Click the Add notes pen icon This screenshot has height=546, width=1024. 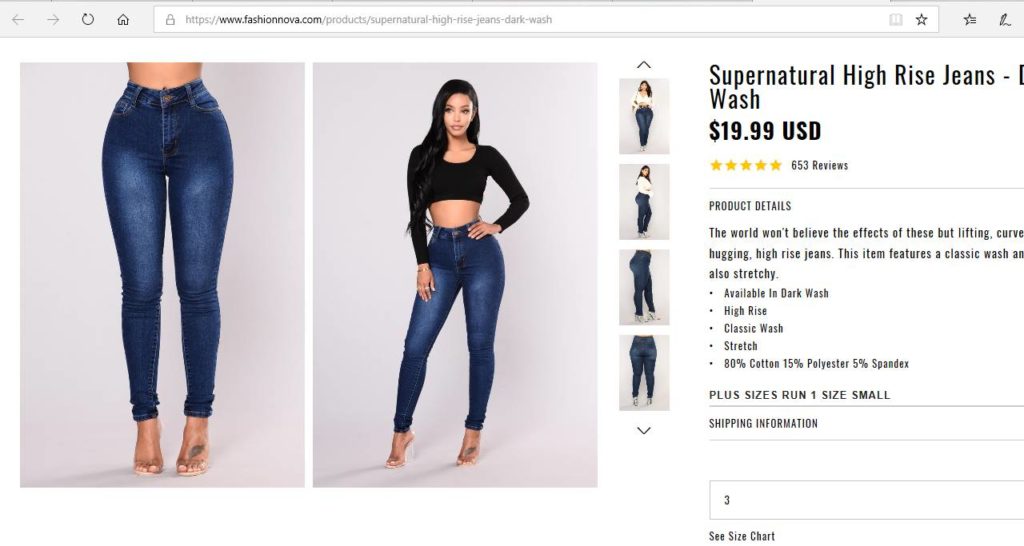coord(1004,19)
